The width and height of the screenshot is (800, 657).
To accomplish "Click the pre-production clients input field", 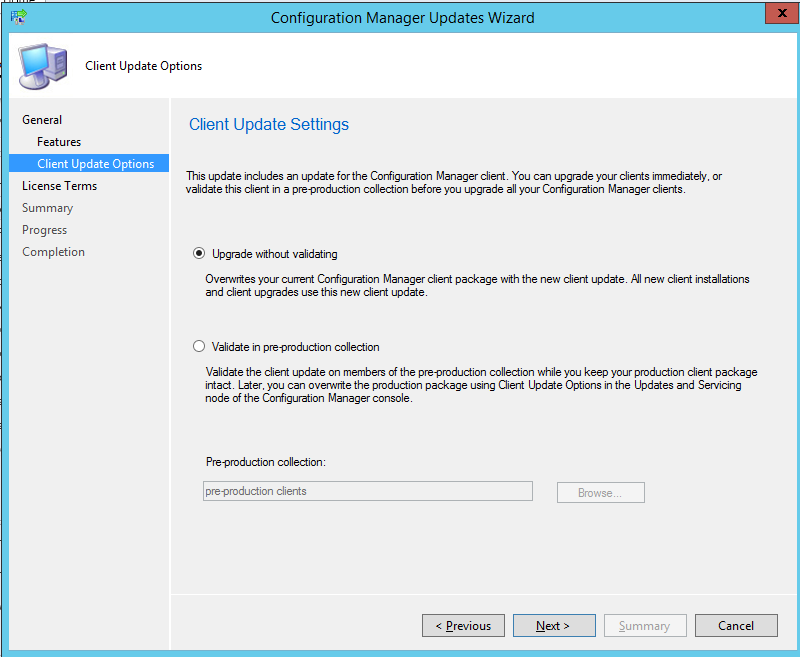I will coord(368,491).
